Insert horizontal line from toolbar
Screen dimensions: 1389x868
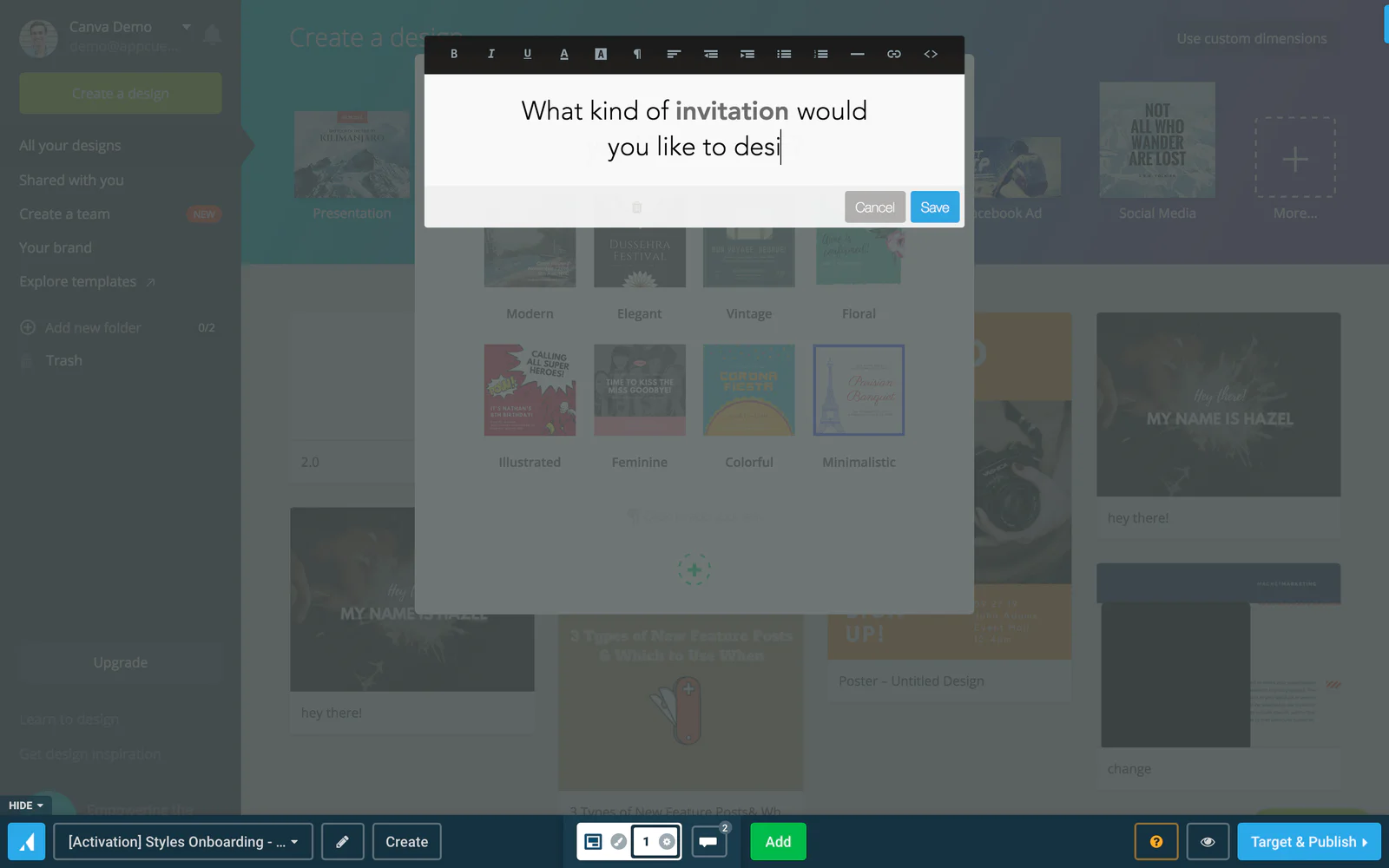(857, 54)
